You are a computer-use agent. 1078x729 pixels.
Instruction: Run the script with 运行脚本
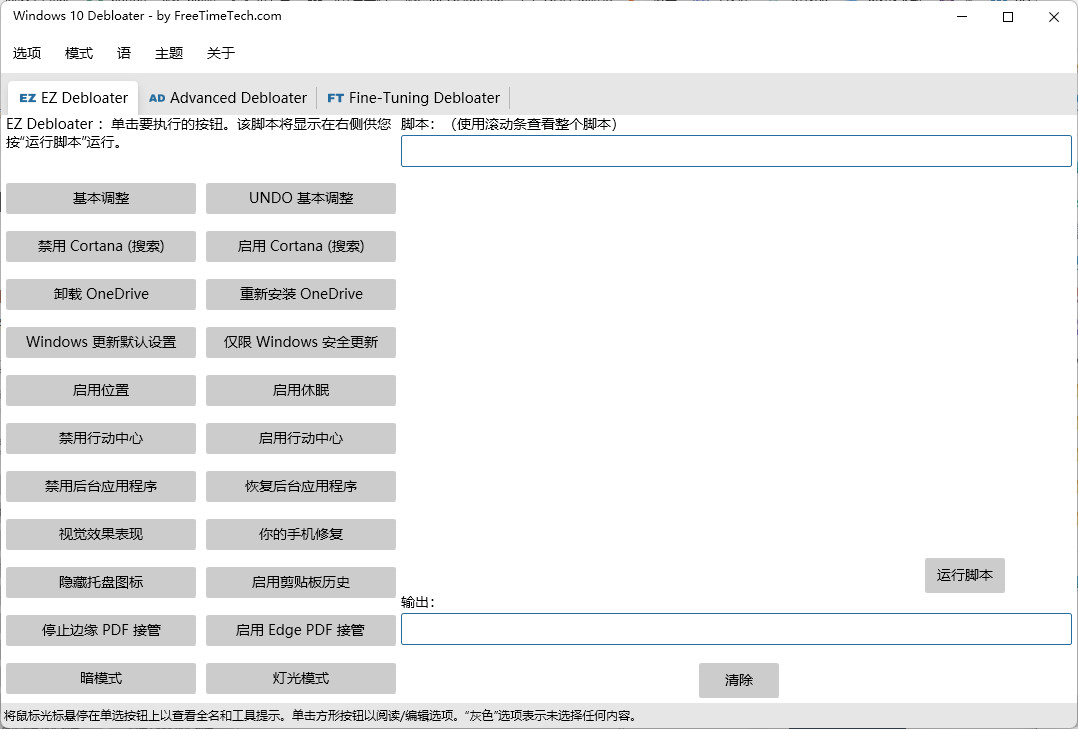(965, 576)
